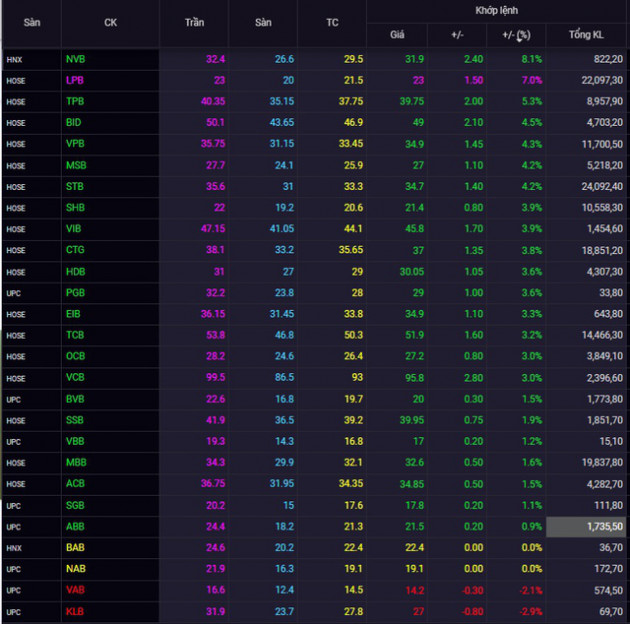Screen dimensions: 630x624
Task: Select the NAB stock symbol
Action: pos(76,569)
